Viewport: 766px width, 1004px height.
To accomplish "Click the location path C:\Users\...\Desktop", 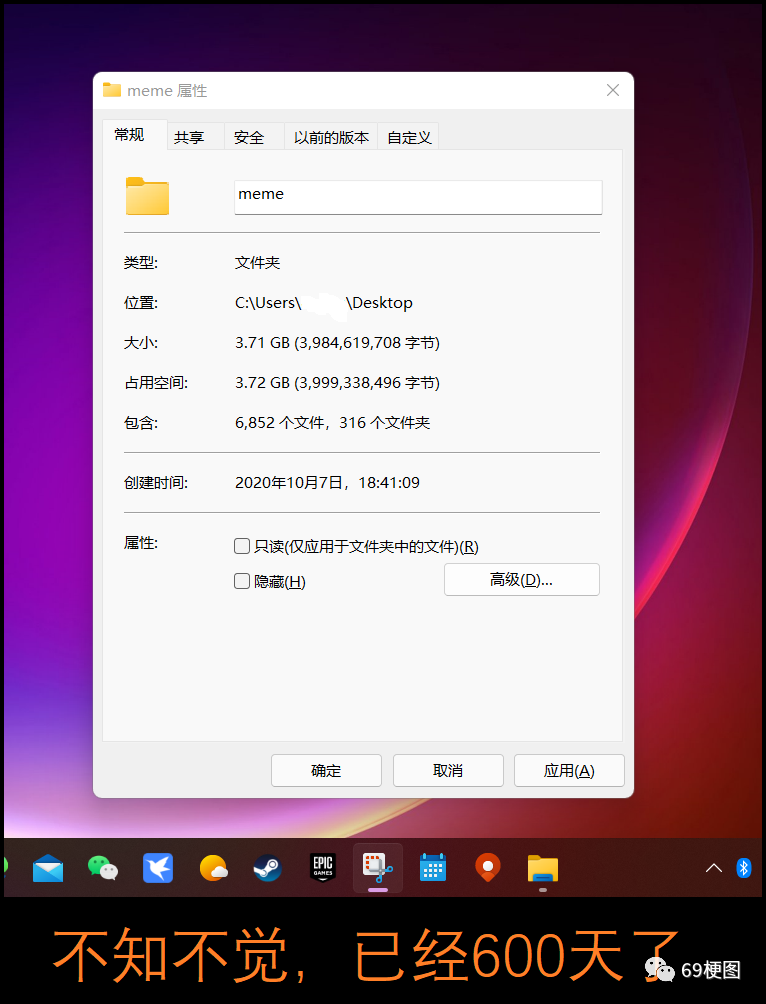I will pos(323,303).
